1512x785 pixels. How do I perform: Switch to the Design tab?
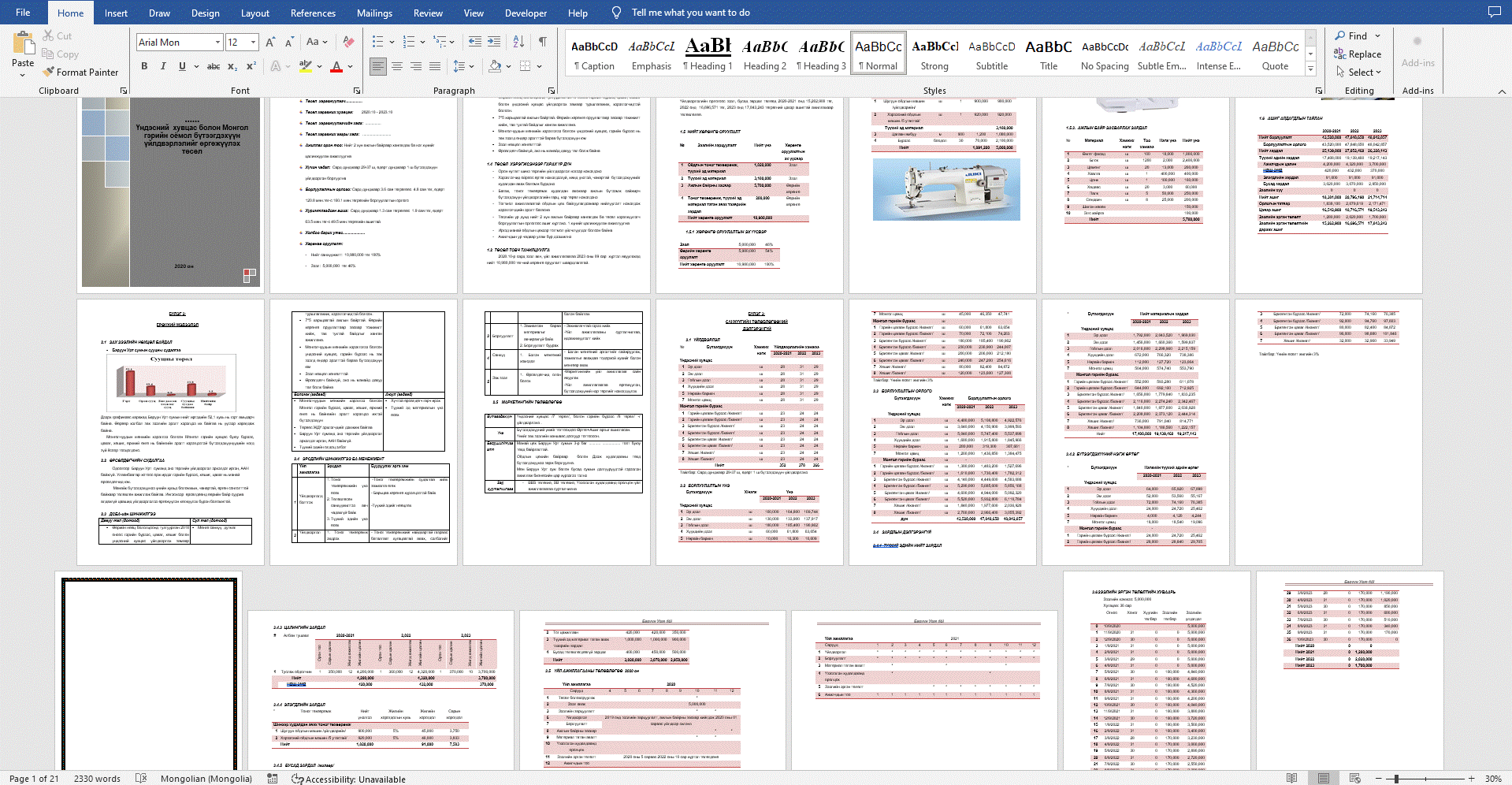point(206,13)
